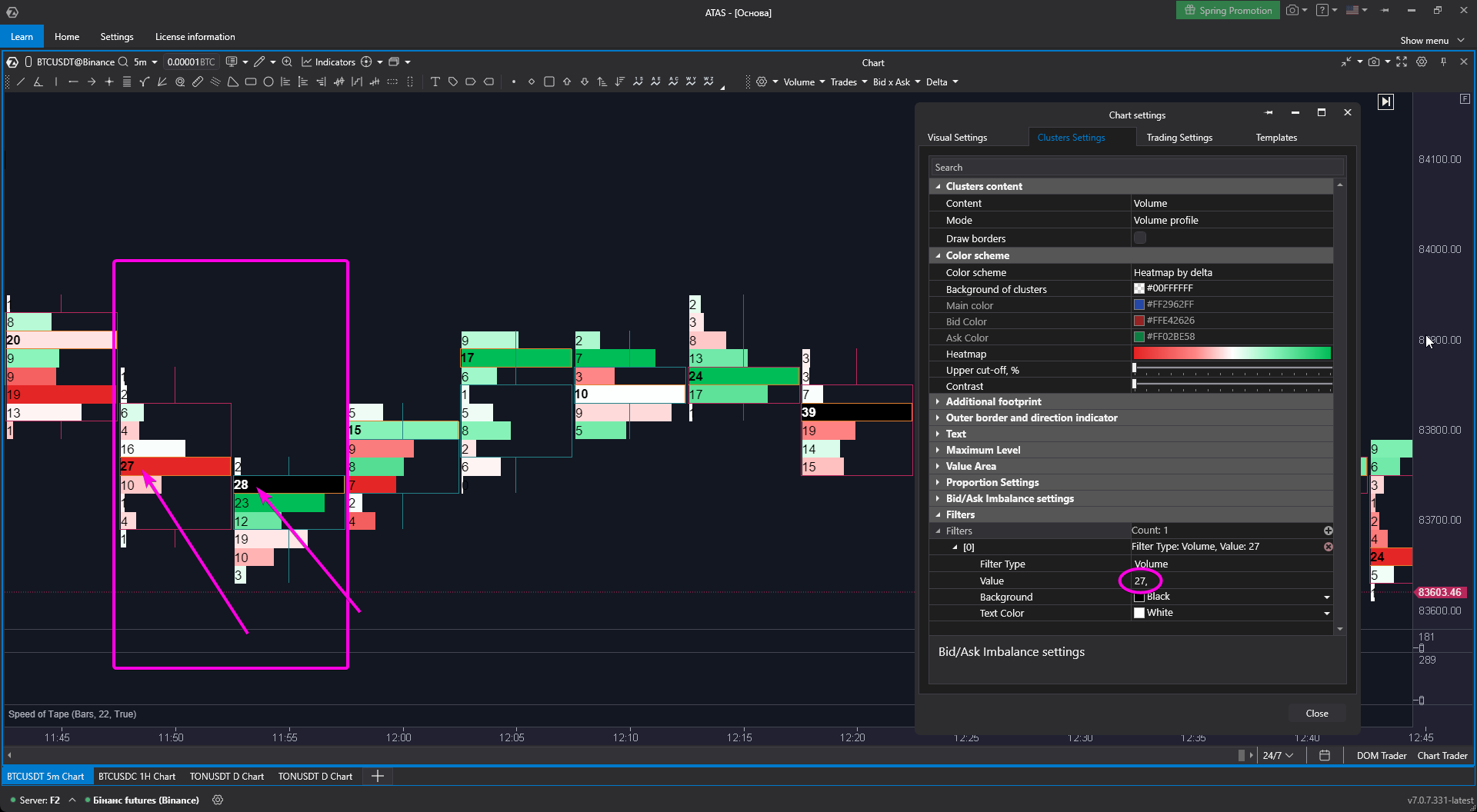Open the Background color dropdown (Black)
This screenshot has height=812, width=1477.
click(1326, 597)
